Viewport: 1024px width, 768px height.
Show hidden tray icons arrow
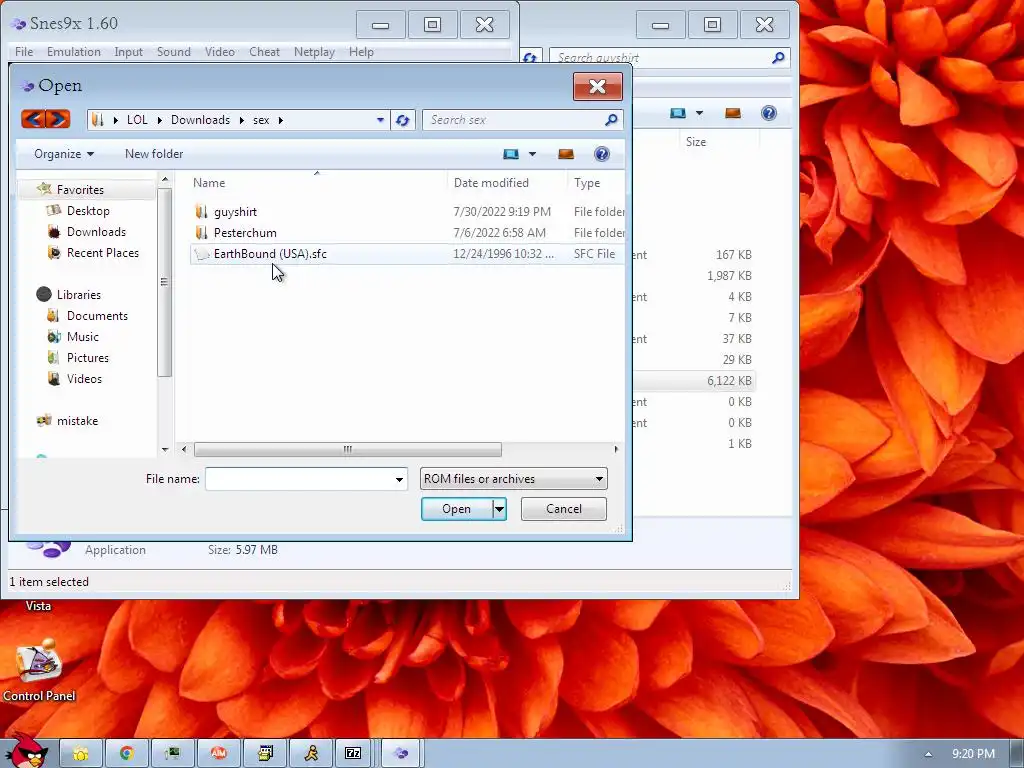tap(928, 754)
